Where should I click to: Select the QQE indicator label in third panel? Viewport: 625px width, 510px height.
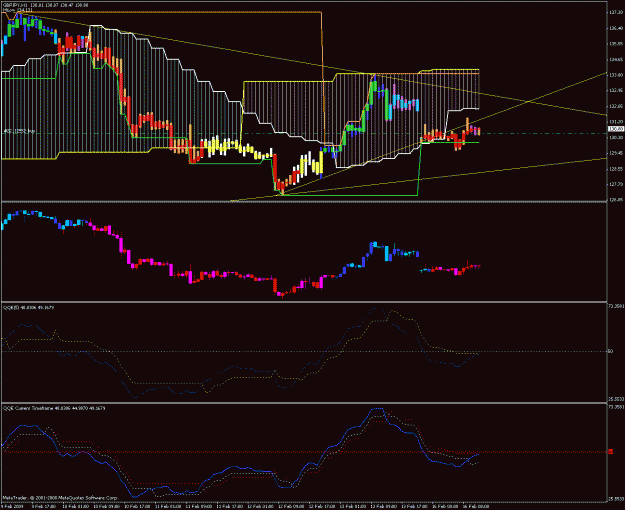click(29, 307)
